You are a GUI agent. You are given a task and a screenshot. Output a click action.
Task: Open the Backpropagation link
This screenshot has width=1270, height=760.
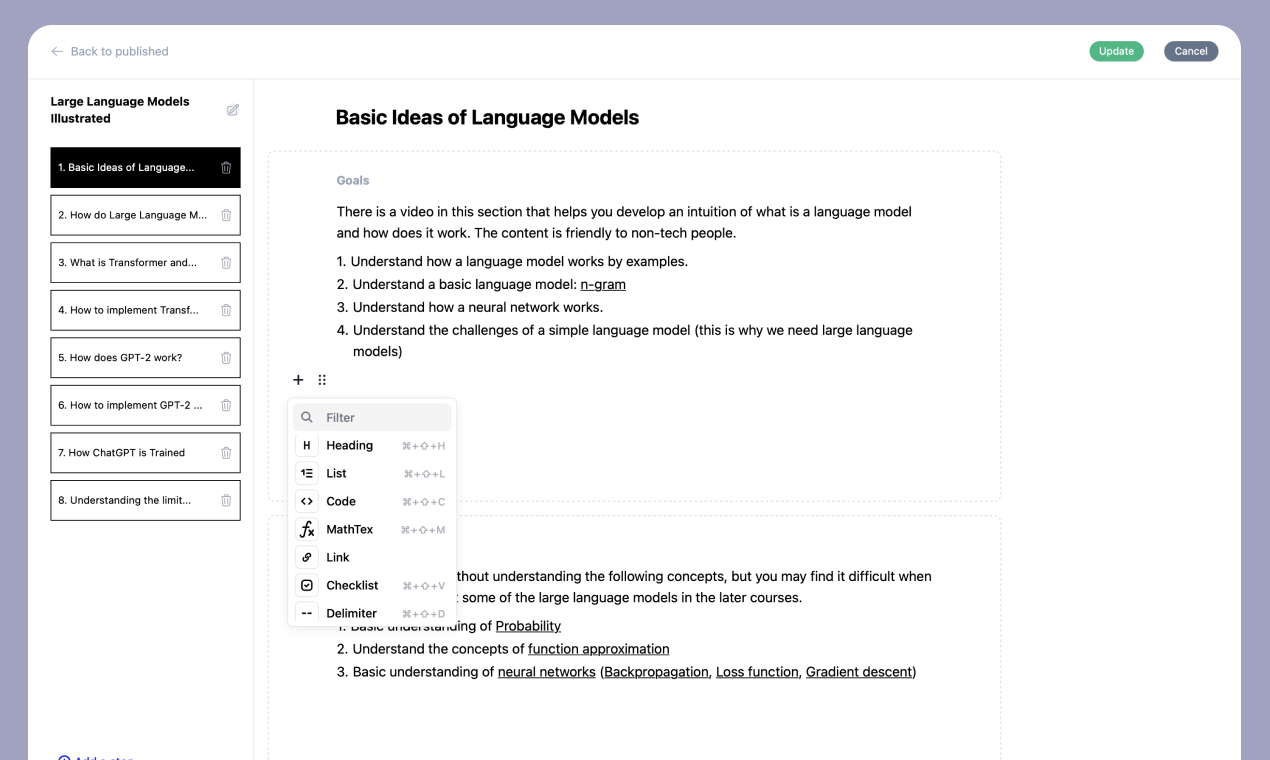pyautogui.click(x=657, y=672)
